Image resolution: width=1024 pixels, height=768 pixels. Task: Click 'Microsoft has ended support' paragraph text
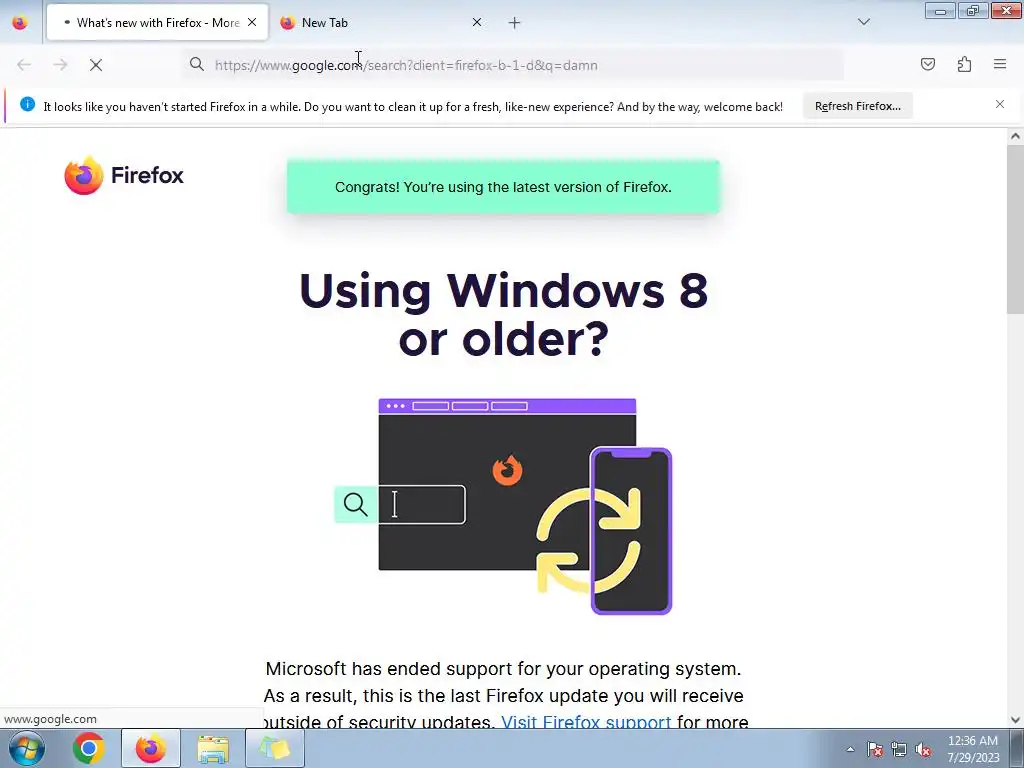(x=504, y=696)
